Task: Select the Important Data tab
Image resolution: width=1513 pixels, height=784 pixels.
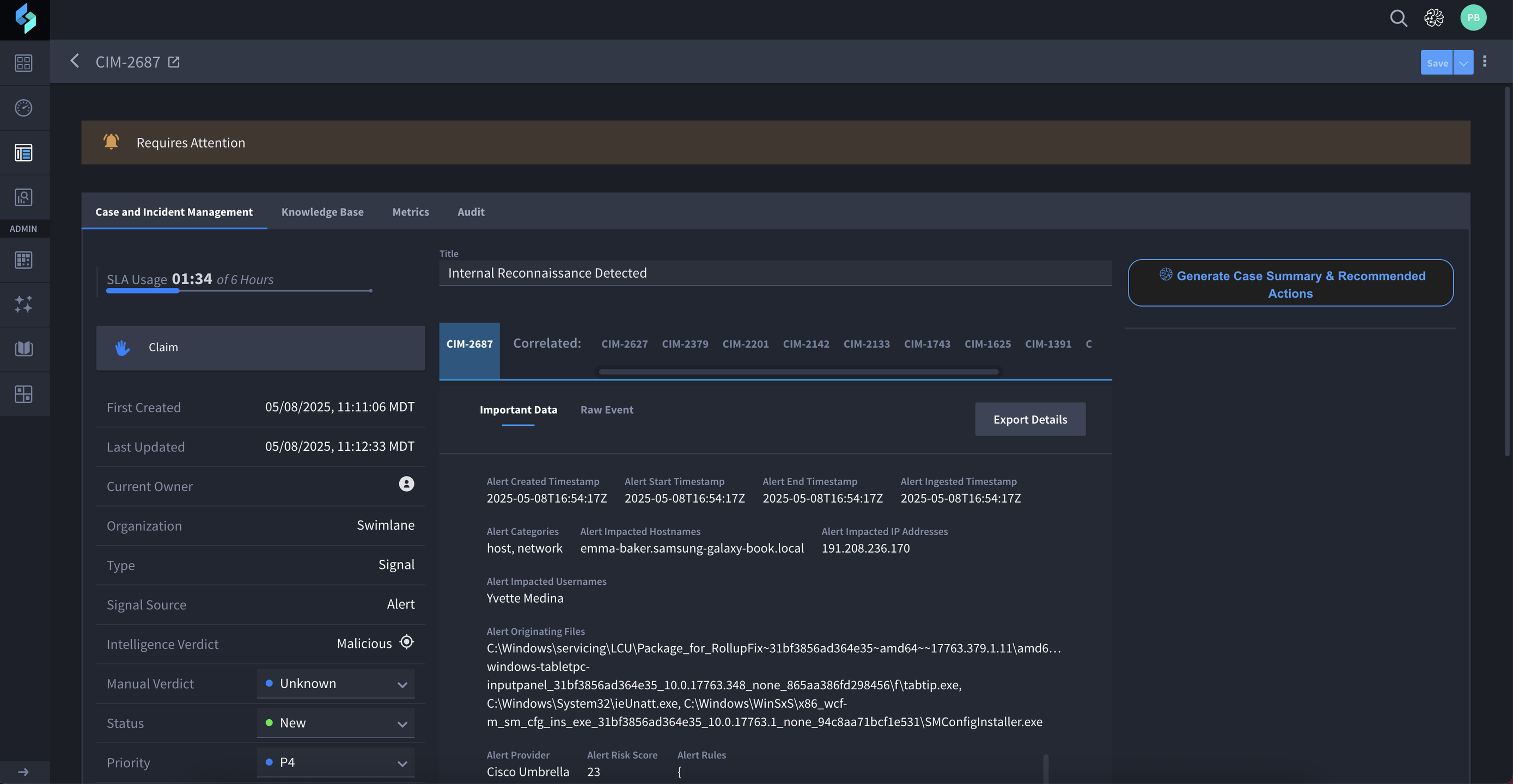Action: click(x=518, y=410)
